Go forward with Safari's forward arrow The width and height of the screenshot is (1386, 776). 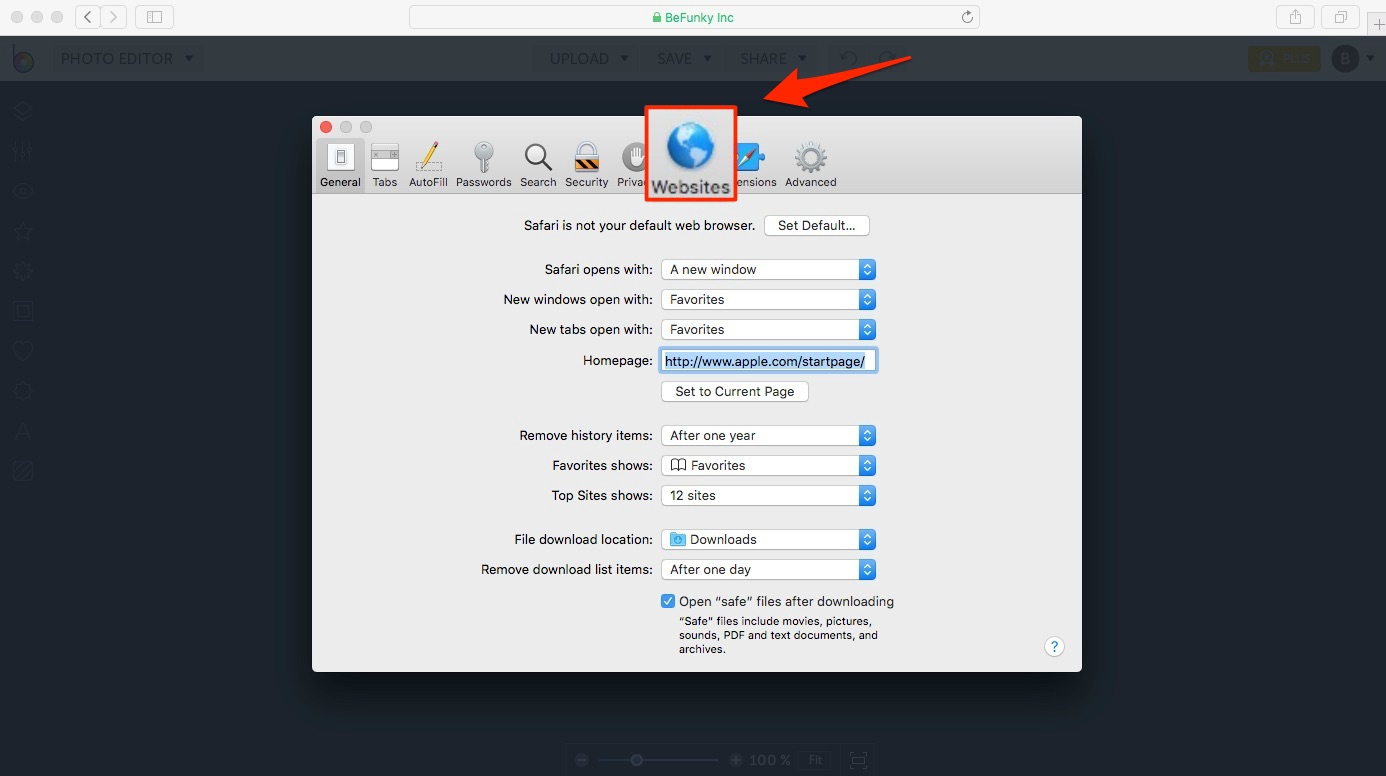(114, 17)
